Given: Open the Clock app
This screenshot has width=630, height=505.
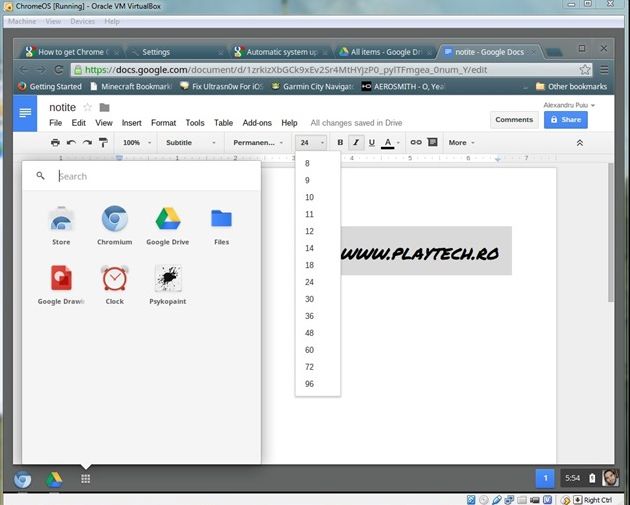Looking at the screenshot, I should [115, 284].
